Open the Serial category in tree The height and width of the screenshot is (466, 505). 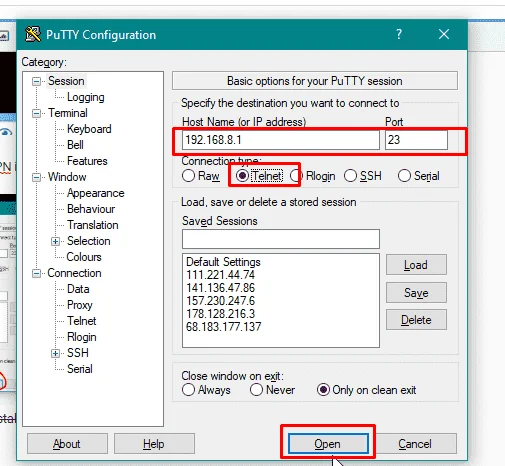79,369
